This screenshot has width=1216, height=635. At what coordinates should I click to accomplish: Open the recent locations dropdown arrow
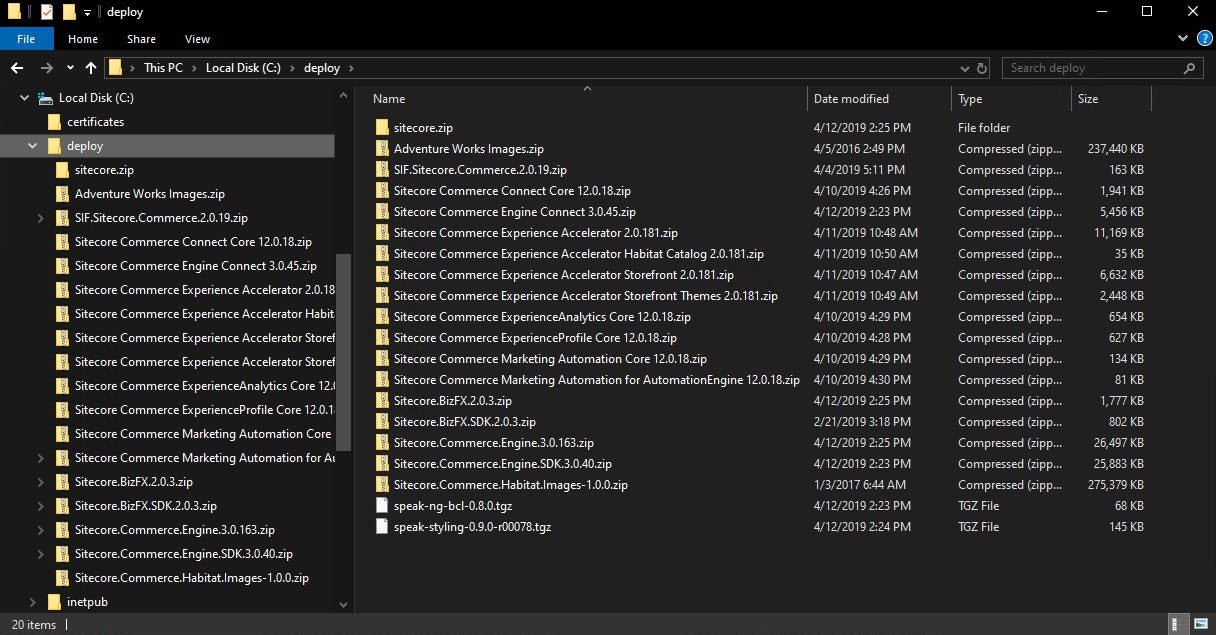coord(70,68)
